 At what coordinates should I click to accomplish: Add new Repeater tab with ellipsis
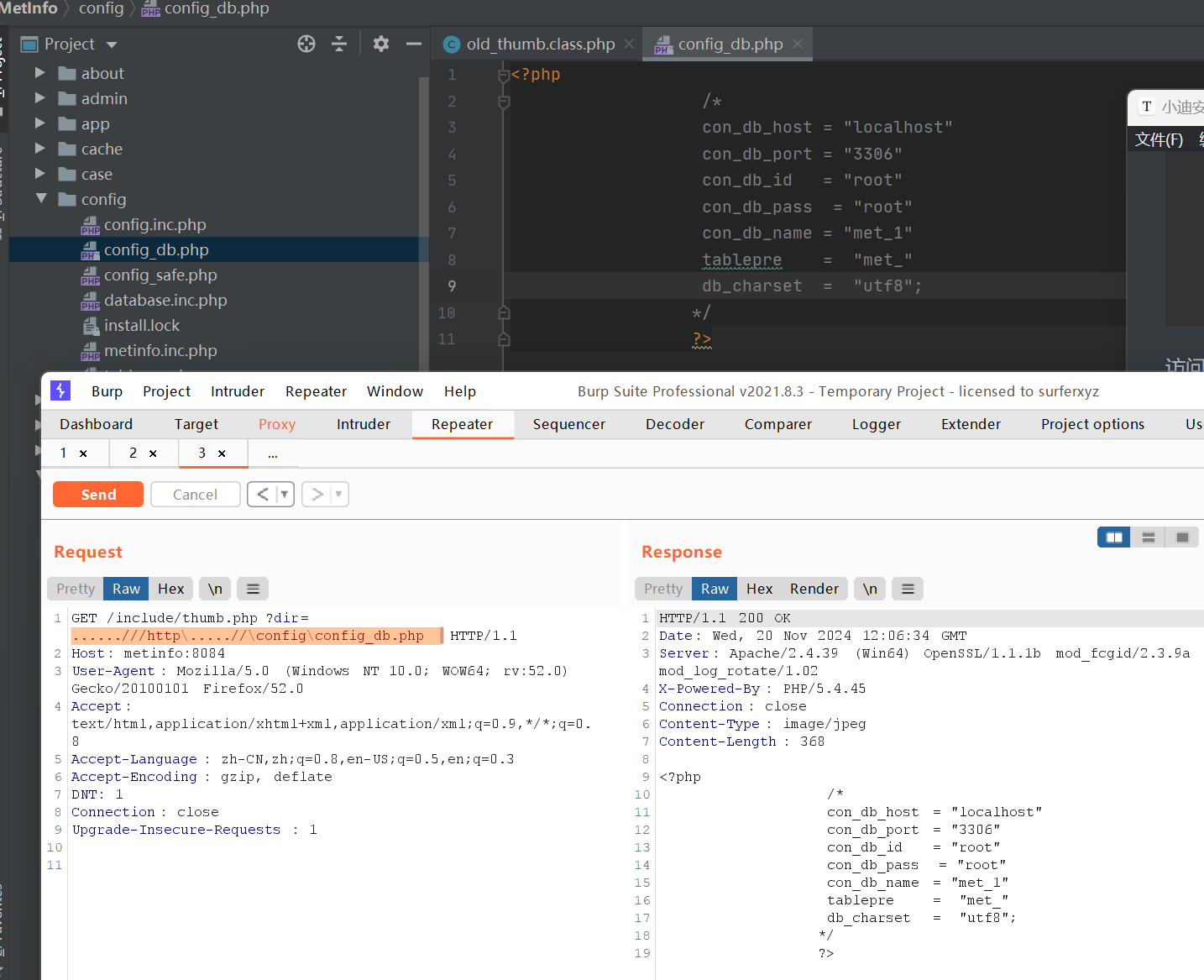[273, 453]
